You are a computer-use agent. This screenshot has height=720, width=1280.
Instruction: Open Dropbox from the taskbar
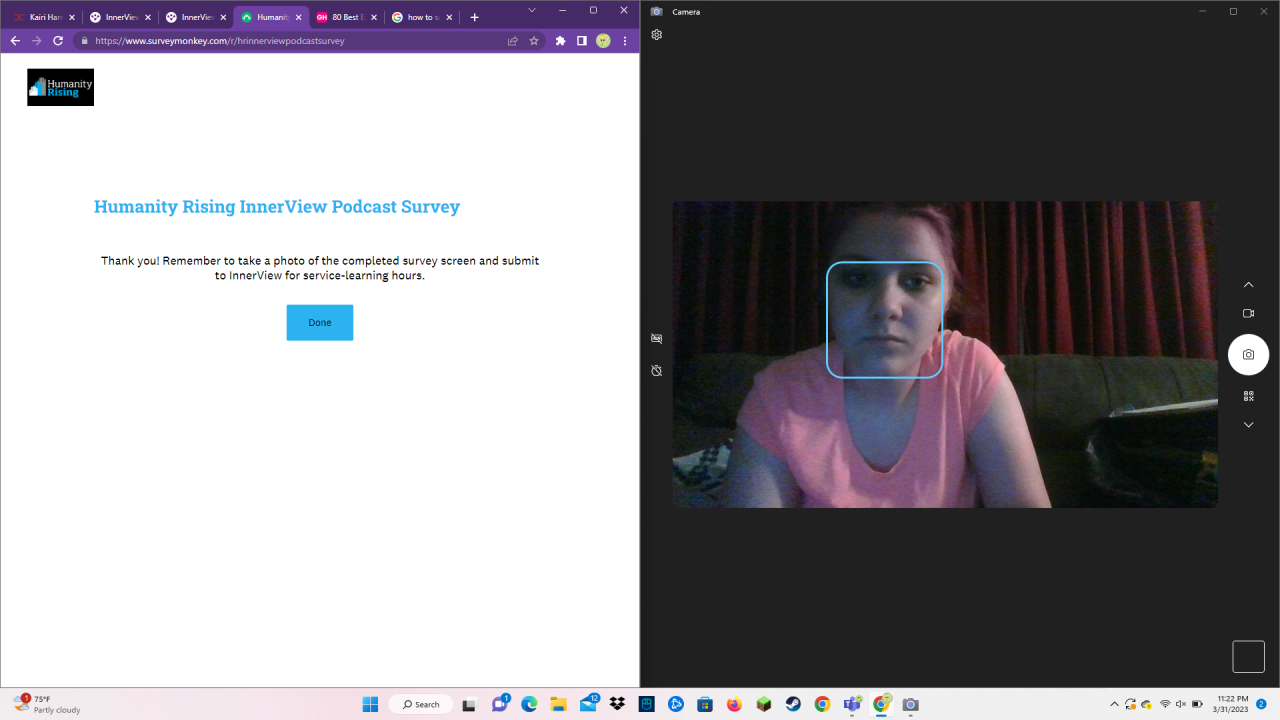click(617, 704)
